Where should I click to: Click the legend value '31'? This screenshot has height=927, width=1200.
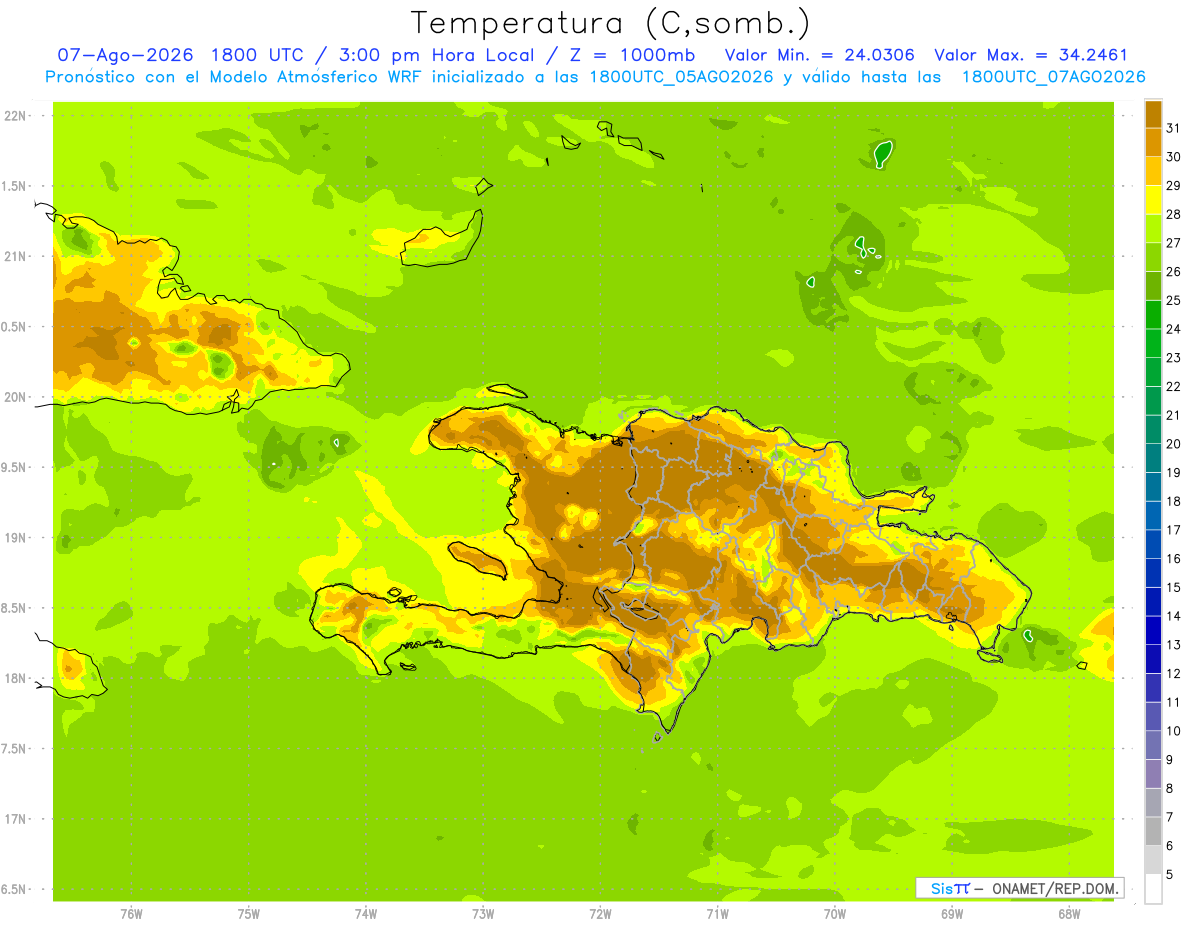pos(1173,127)
